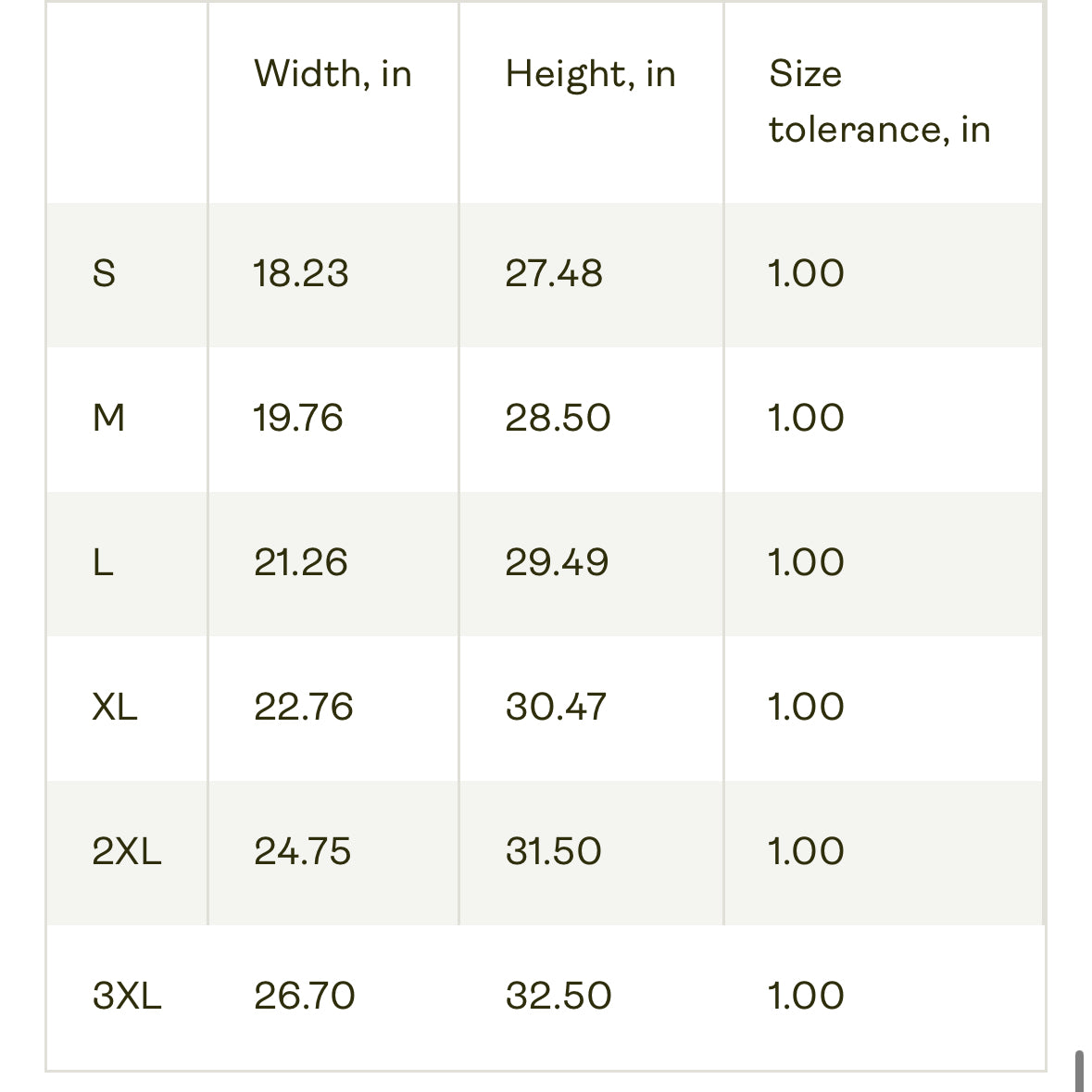Click the 18.23 width value
This screenshot has height=1092, width=1092.
tap(301, 273)
